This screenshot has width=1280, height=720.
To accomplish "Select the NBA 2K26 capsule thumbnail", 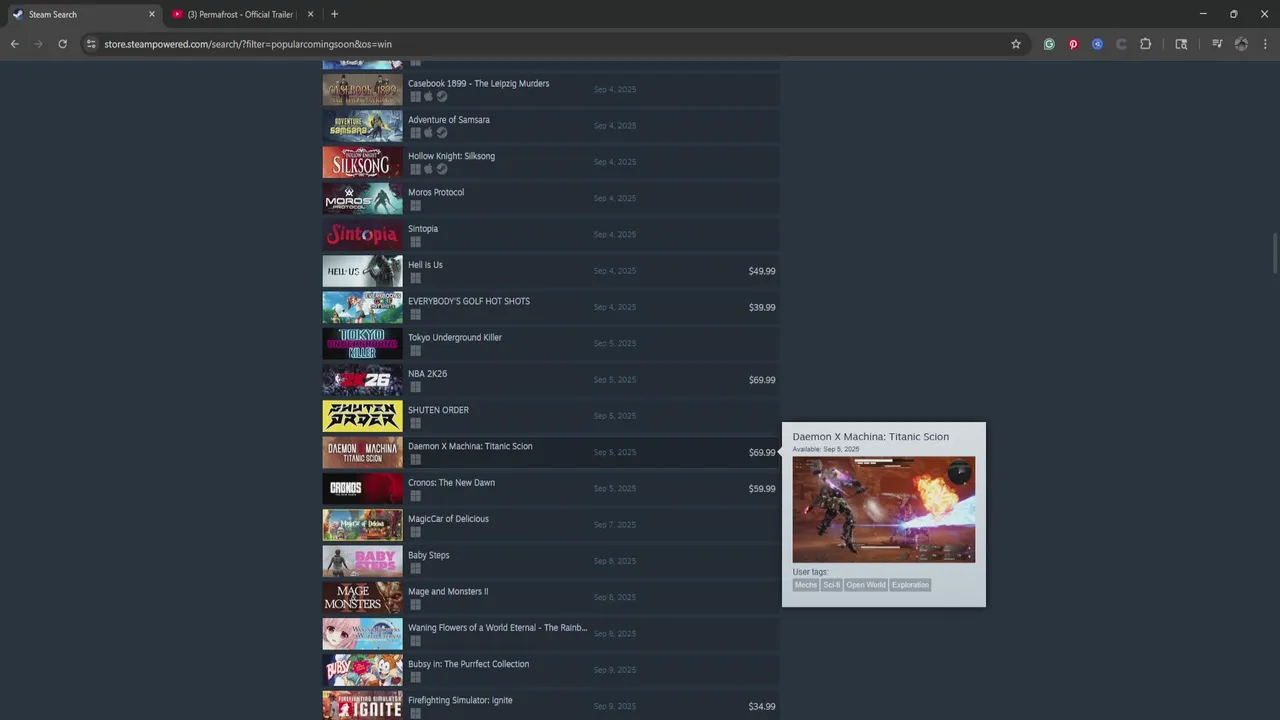I will [x=362, y=380].
